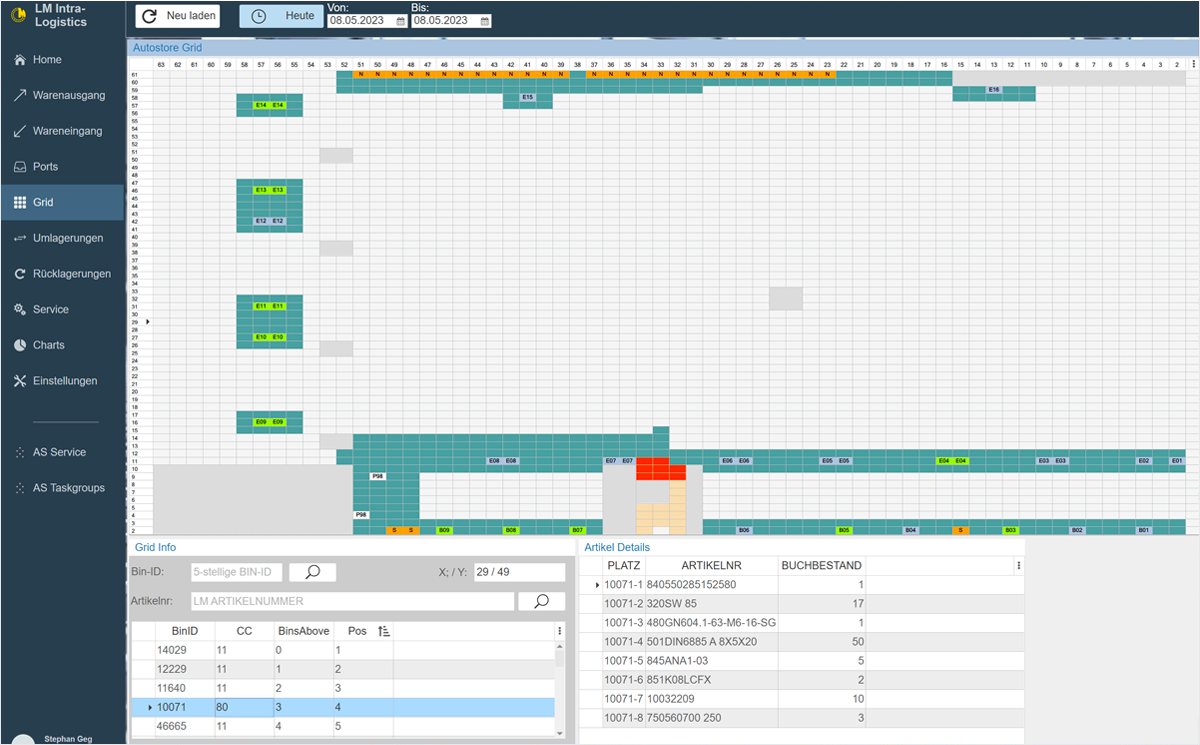
Task: Click grid cell labeled E15
Action: 528,97
